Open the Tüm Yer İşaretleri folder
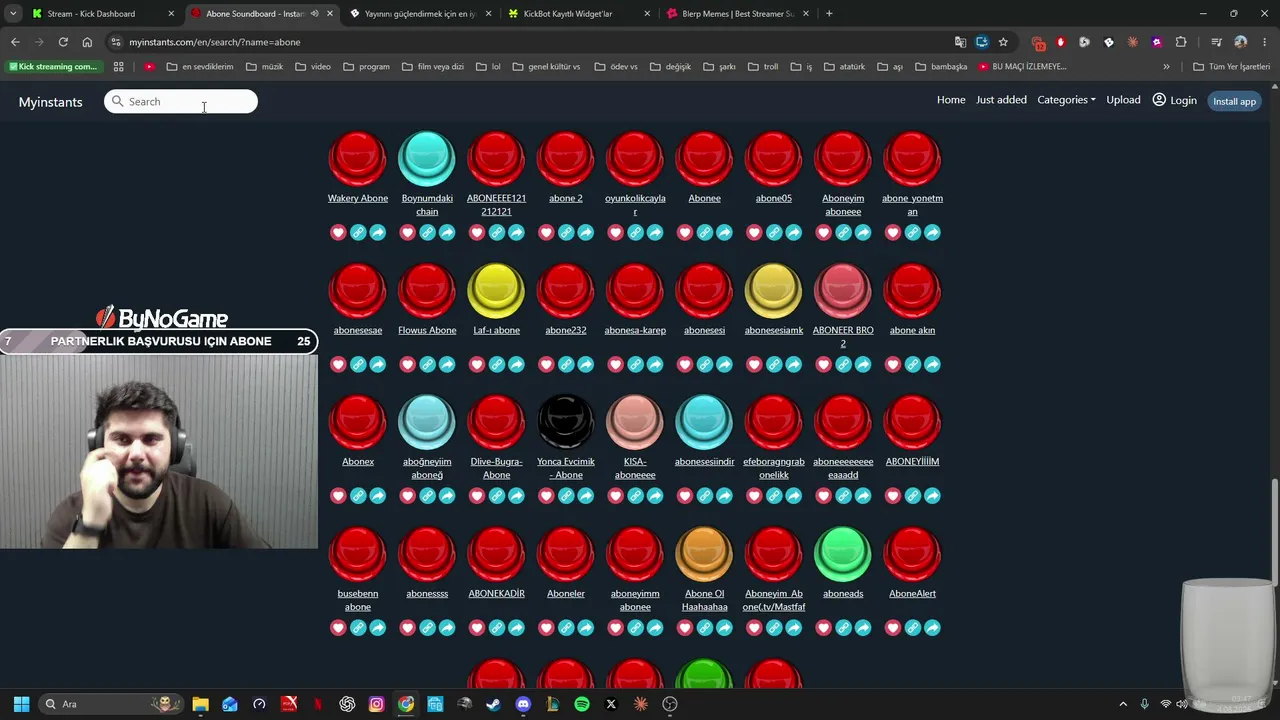The width and height of the screenshot is (1280, 720). click(x=1231, y=67)
